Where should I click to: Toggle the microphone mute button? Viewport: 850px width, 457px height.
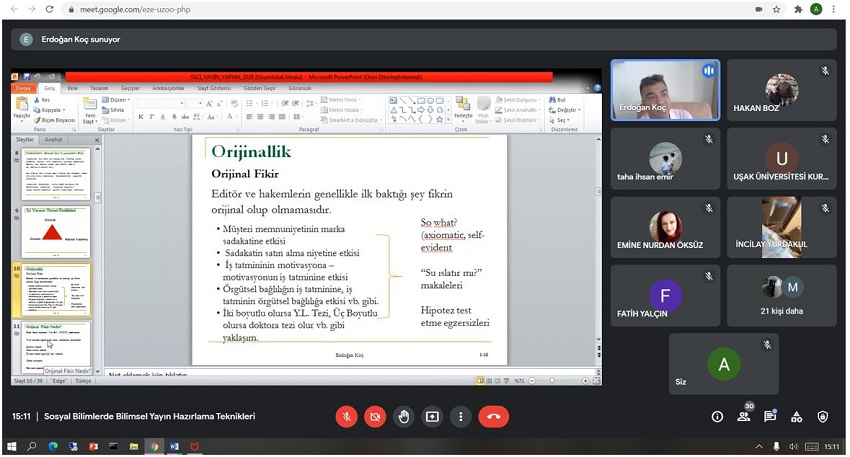(346, 417)
